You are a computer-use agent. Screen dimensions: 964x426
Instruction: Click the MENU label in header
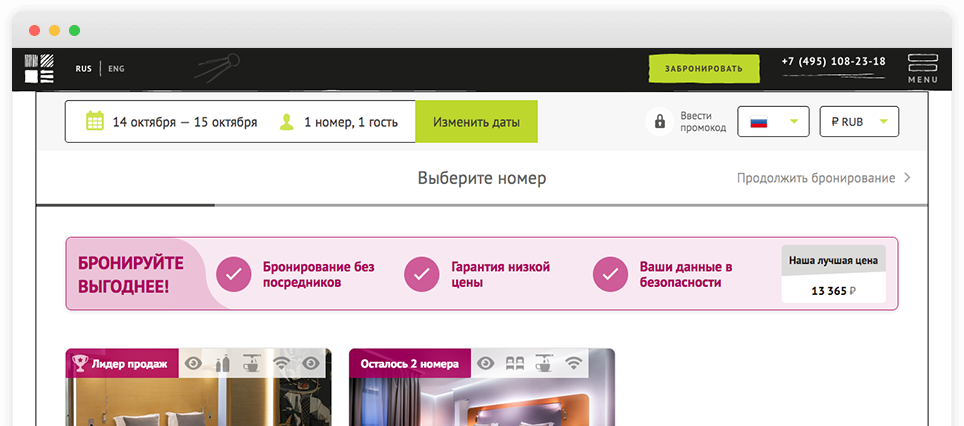point(923,80)
